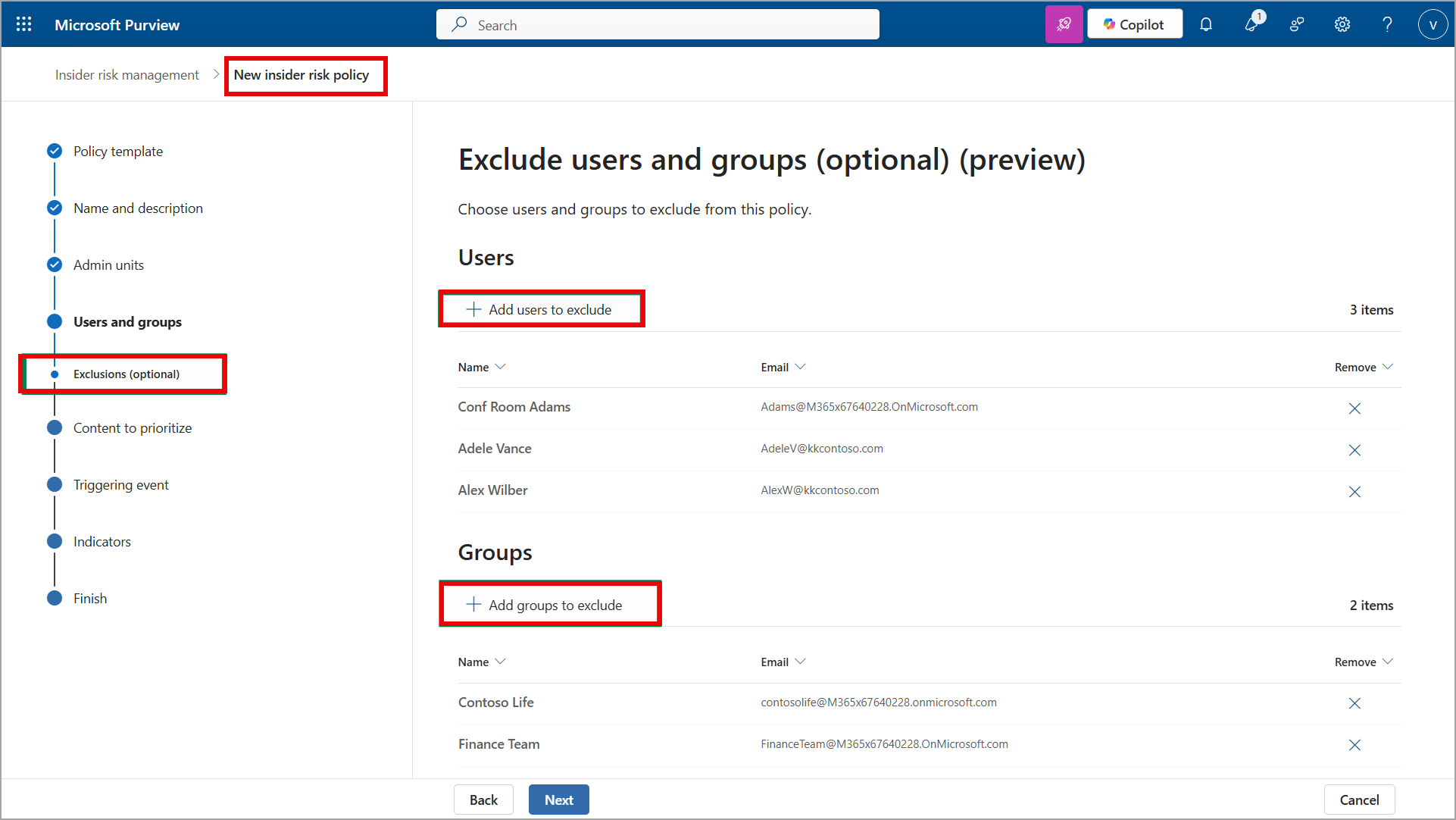Remove Alex Wilber using the X icon
Screen dimensions: 1456x820
pyautogui.click(x=1354, y=491)
